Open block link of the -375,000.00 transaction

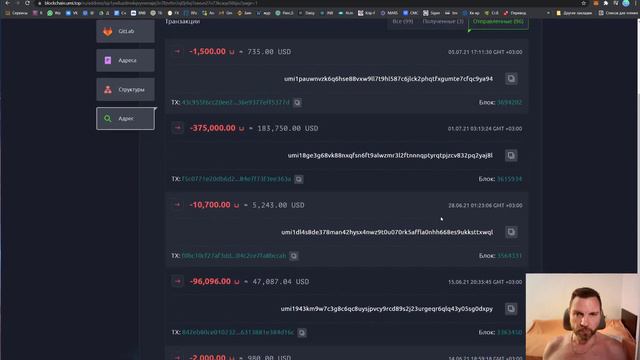[509, 179]
